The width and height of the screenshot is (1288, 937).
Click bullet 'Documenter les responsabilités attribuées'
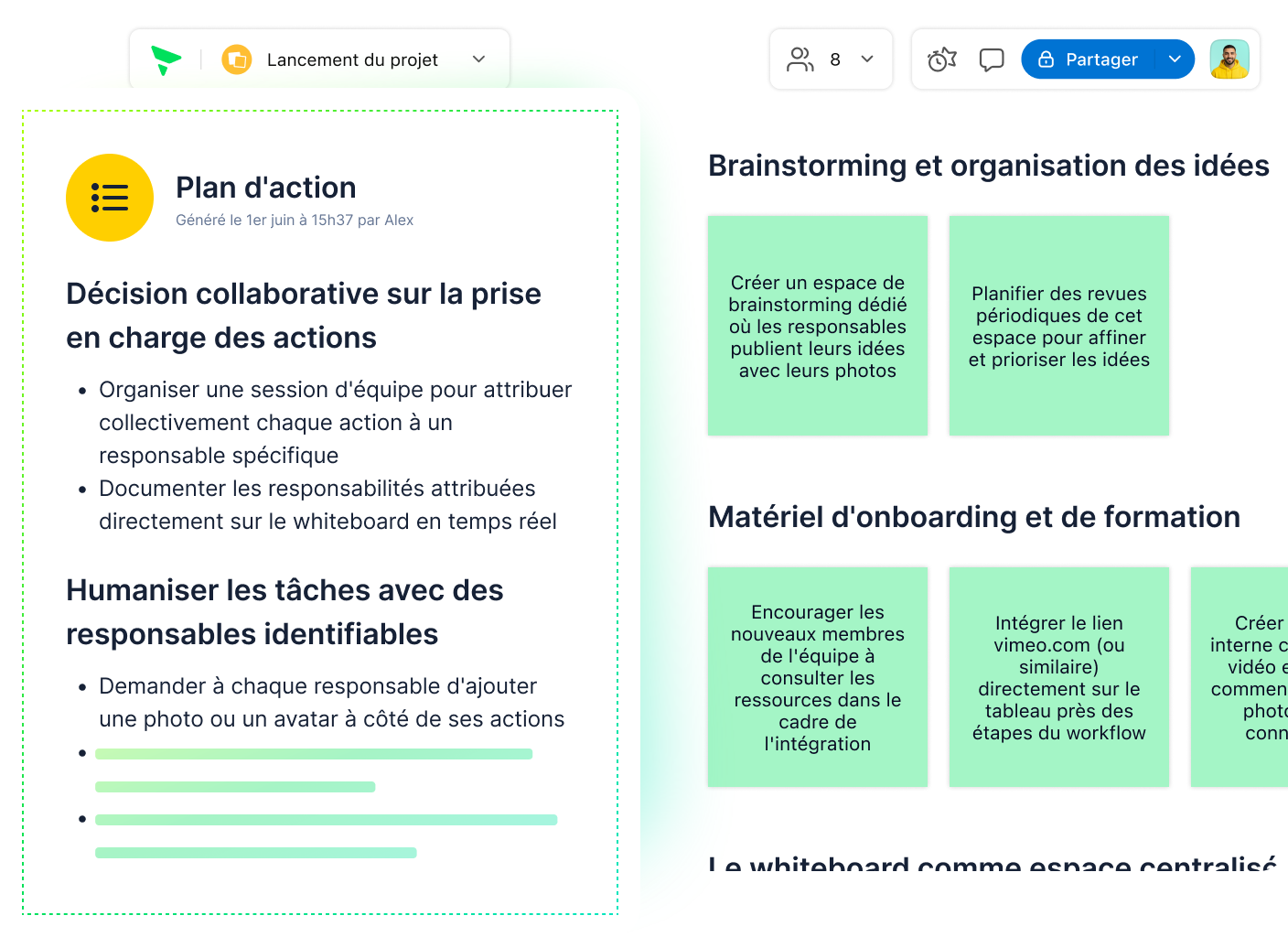(x=327, y=505)
